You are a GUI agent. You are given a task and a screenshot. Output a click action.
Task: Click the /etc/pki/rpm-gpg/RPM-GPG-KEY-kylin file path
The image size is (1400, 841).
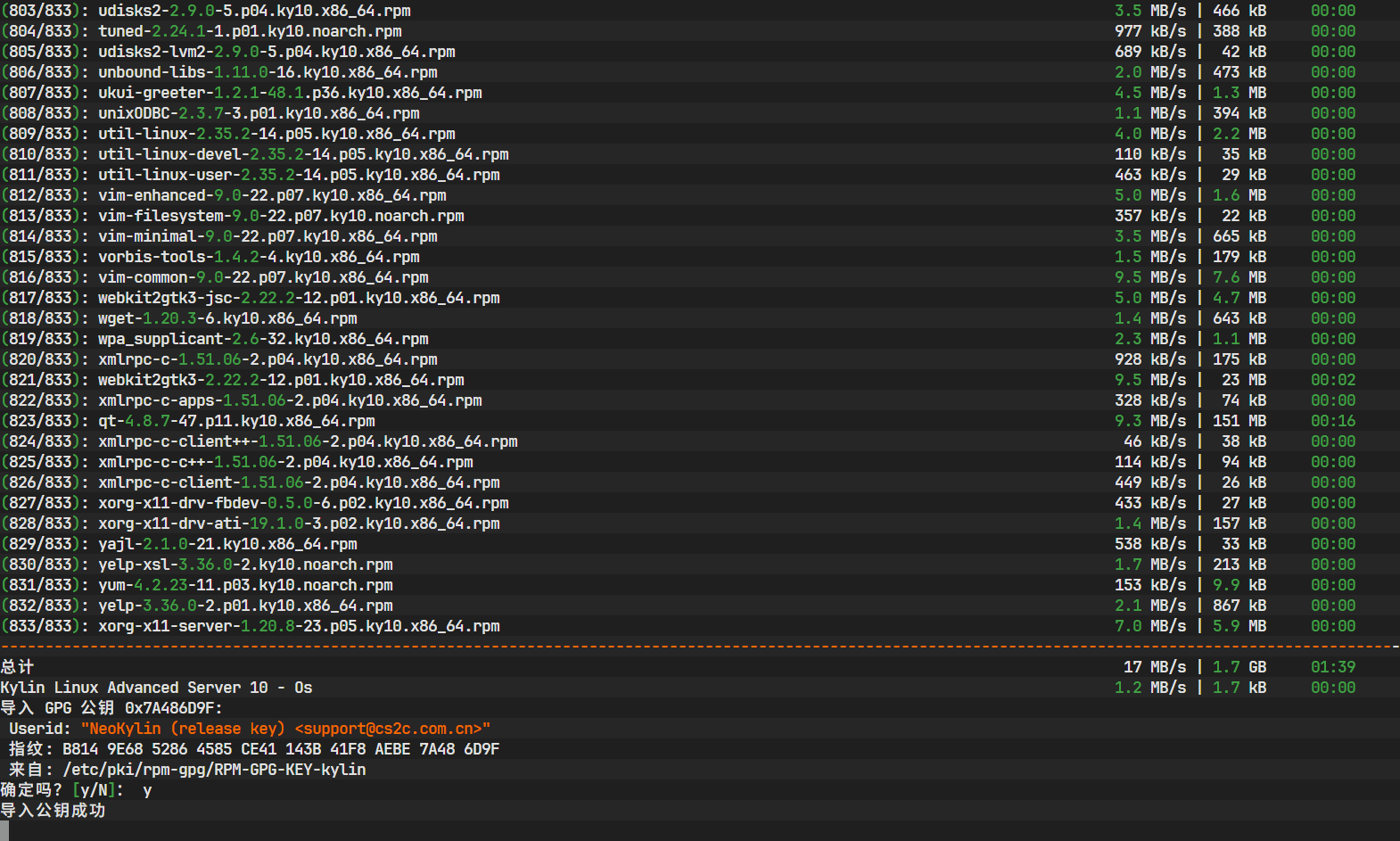[214, 770]
